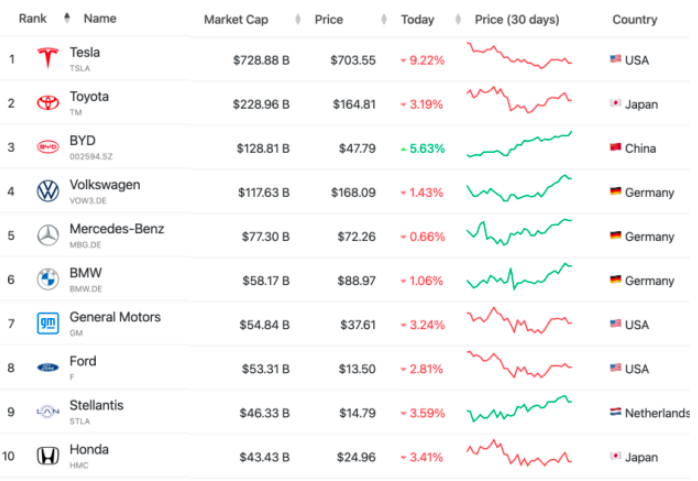Click the Country column header
The image size is (698, 481).
(635, 20)
